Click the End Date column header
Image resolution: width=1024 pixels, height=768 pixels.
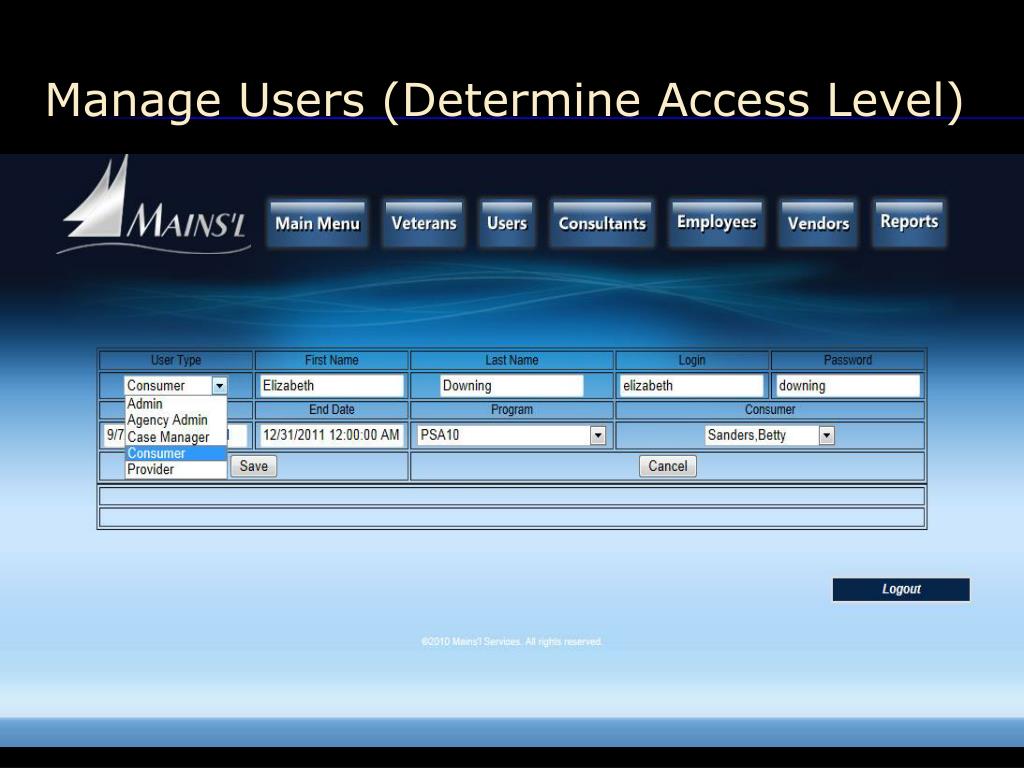tap(332, 409)
